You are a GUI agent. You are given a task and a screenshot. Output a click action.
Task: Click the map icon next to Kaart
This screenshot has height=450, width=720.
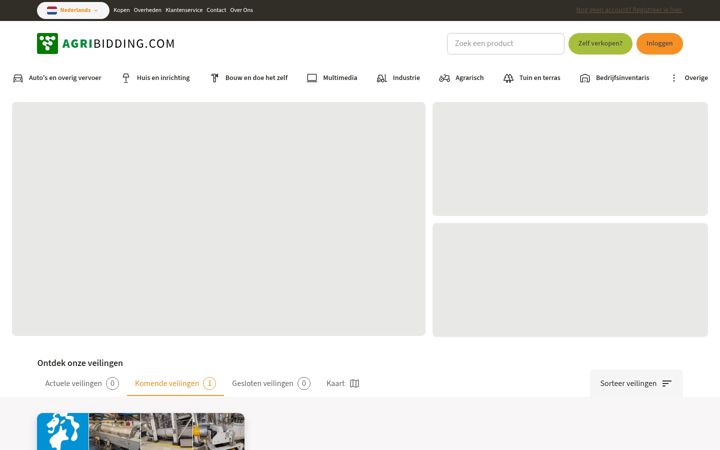click(354, 383)
